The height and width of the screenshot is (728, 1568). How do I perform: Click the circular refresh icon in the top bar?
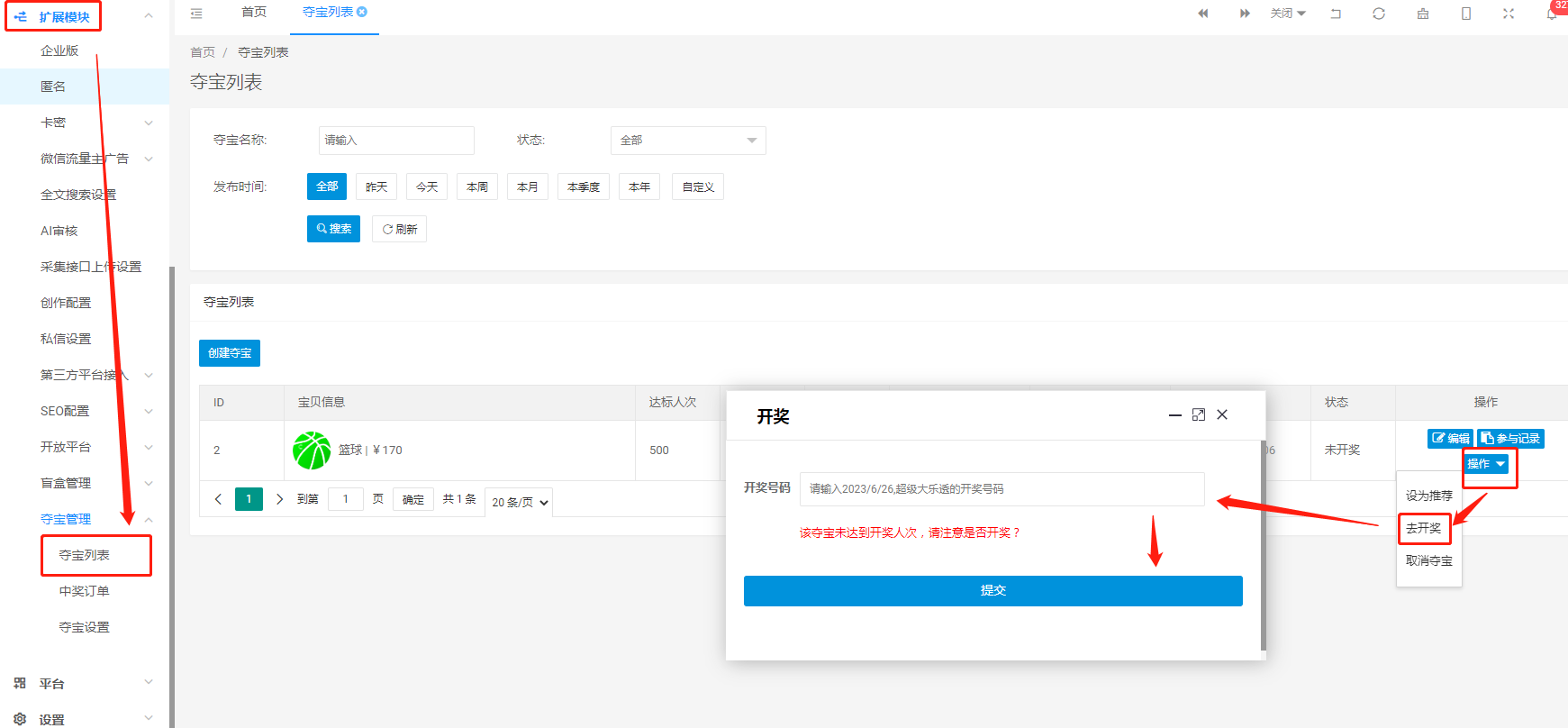pos(1379,14)
